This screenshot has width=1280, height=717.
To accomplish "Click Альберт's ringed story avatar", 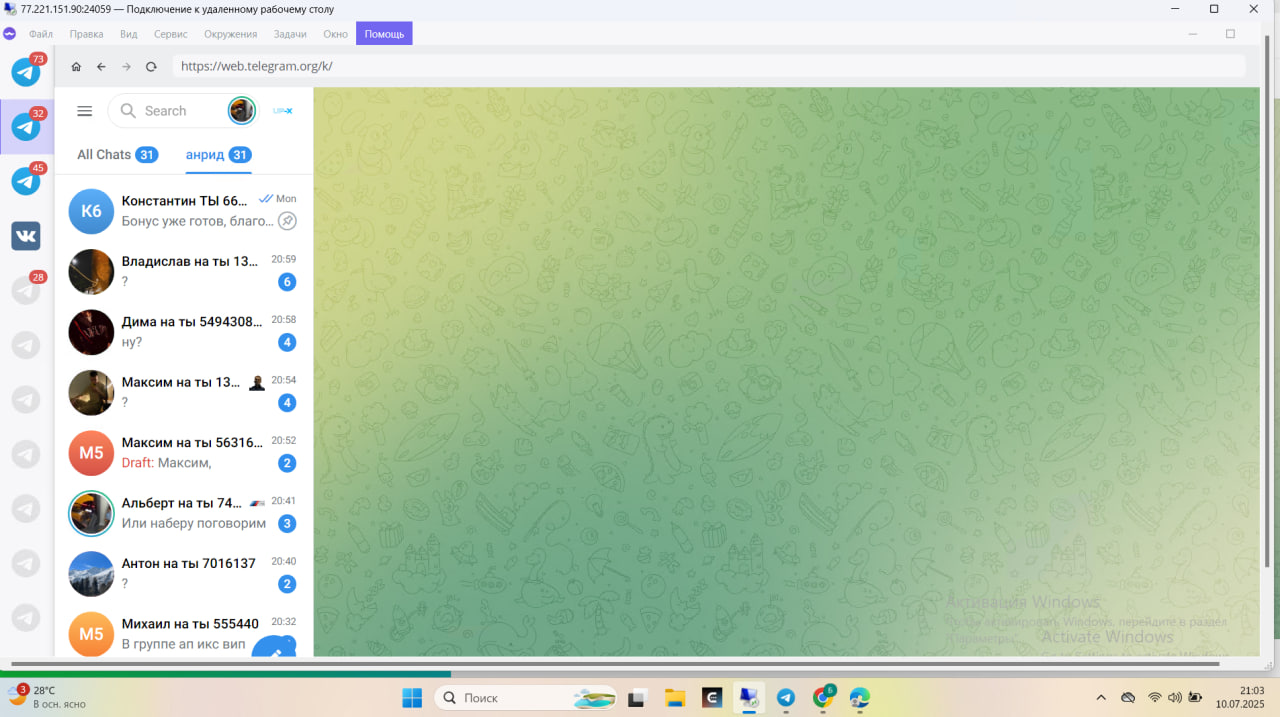I will coord(91,513).
